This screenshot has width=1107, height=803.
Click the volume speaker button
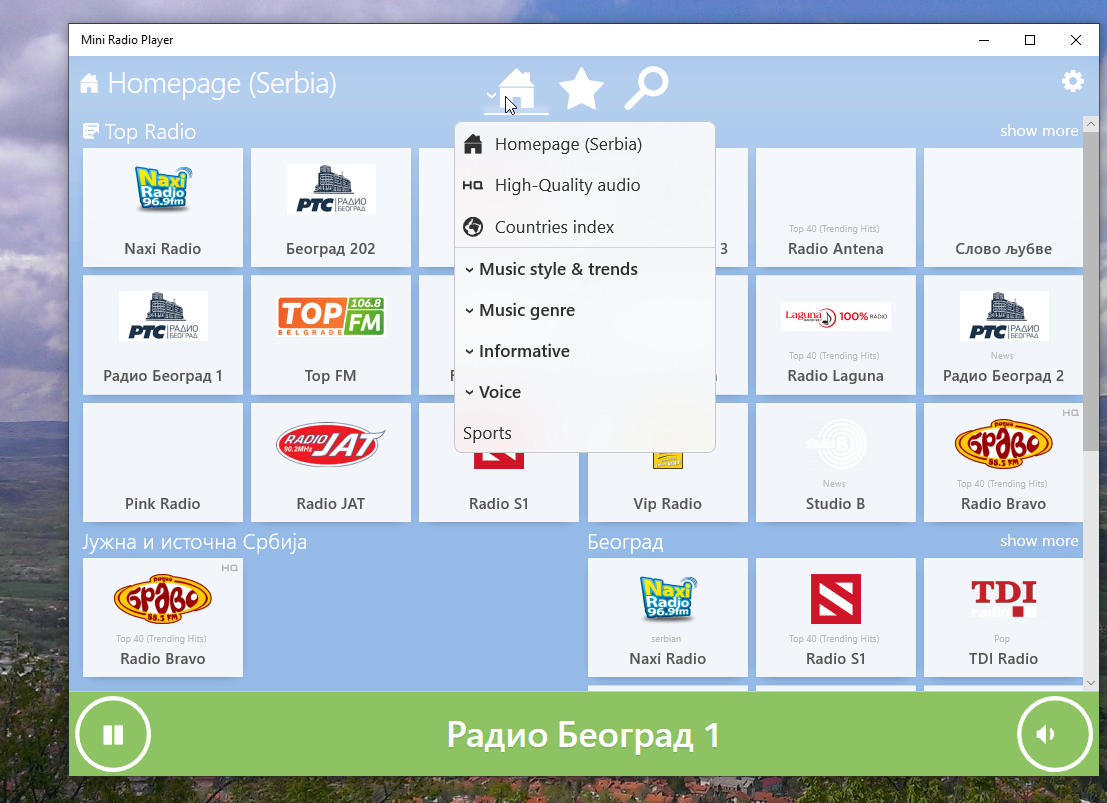(1054, 734)
